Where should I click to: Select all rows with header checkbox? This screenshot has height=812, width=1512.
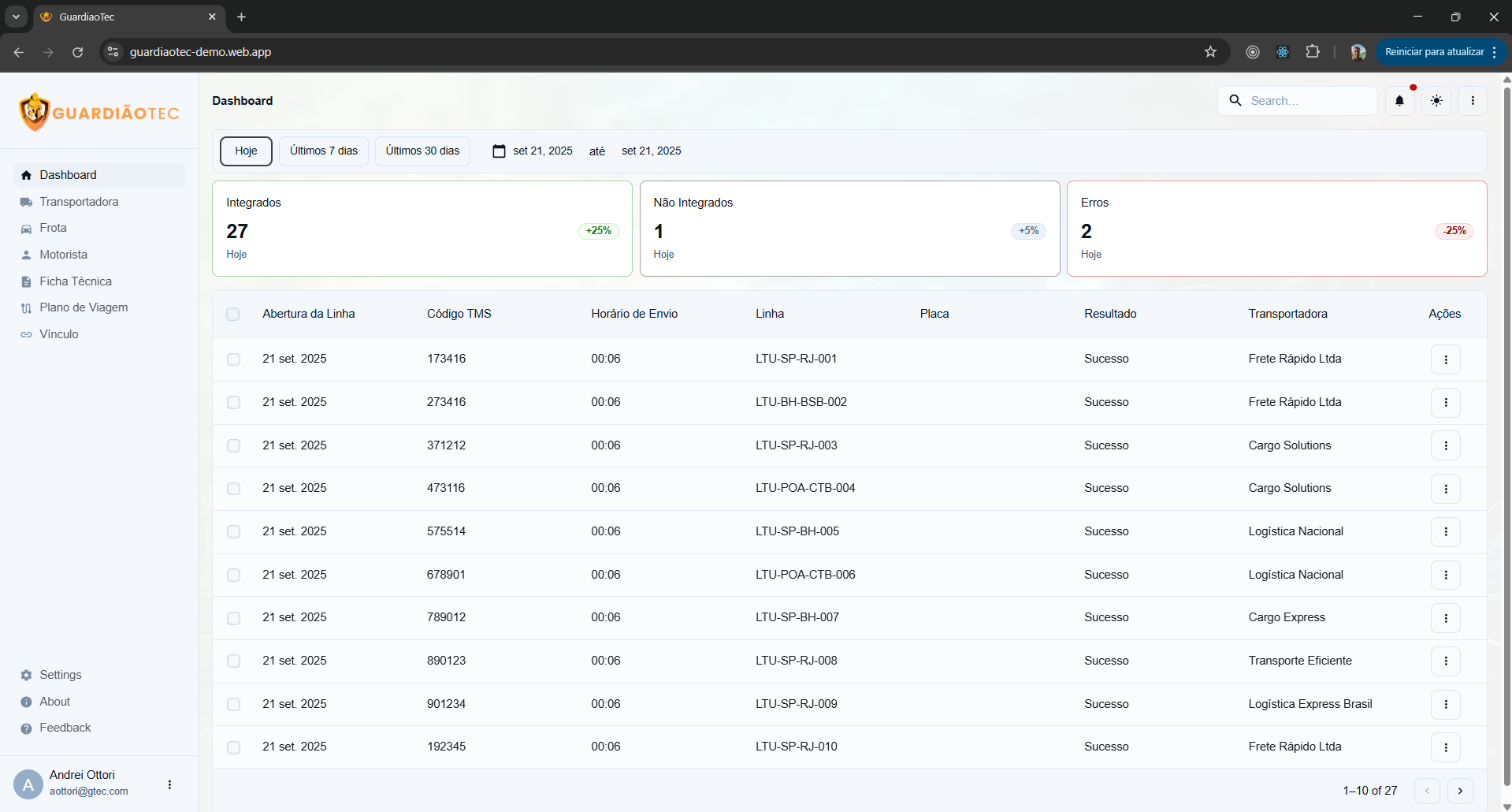[x=232, y=314]
